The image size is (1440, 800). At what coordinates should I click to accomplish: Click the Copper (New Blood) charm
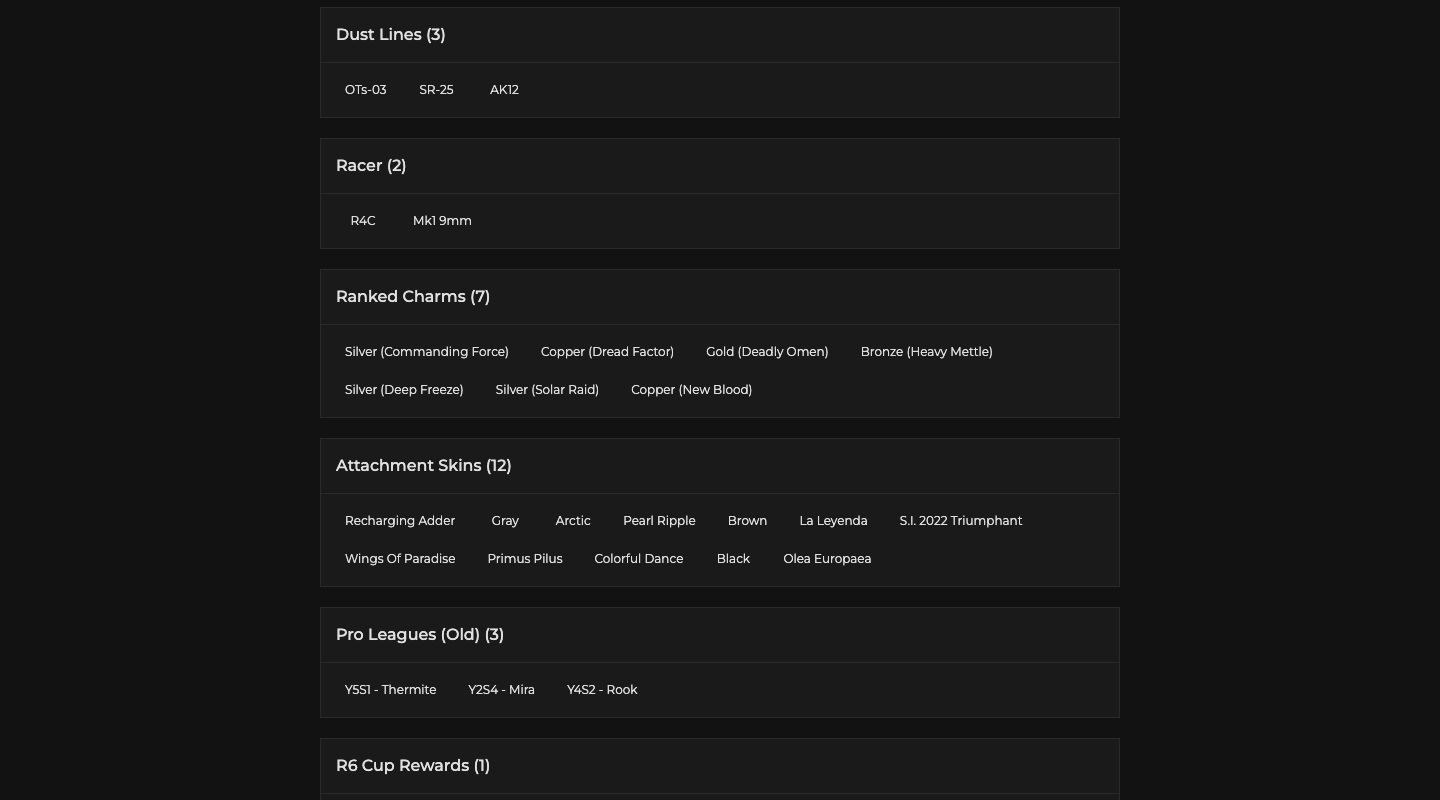[x=691, y=390]
